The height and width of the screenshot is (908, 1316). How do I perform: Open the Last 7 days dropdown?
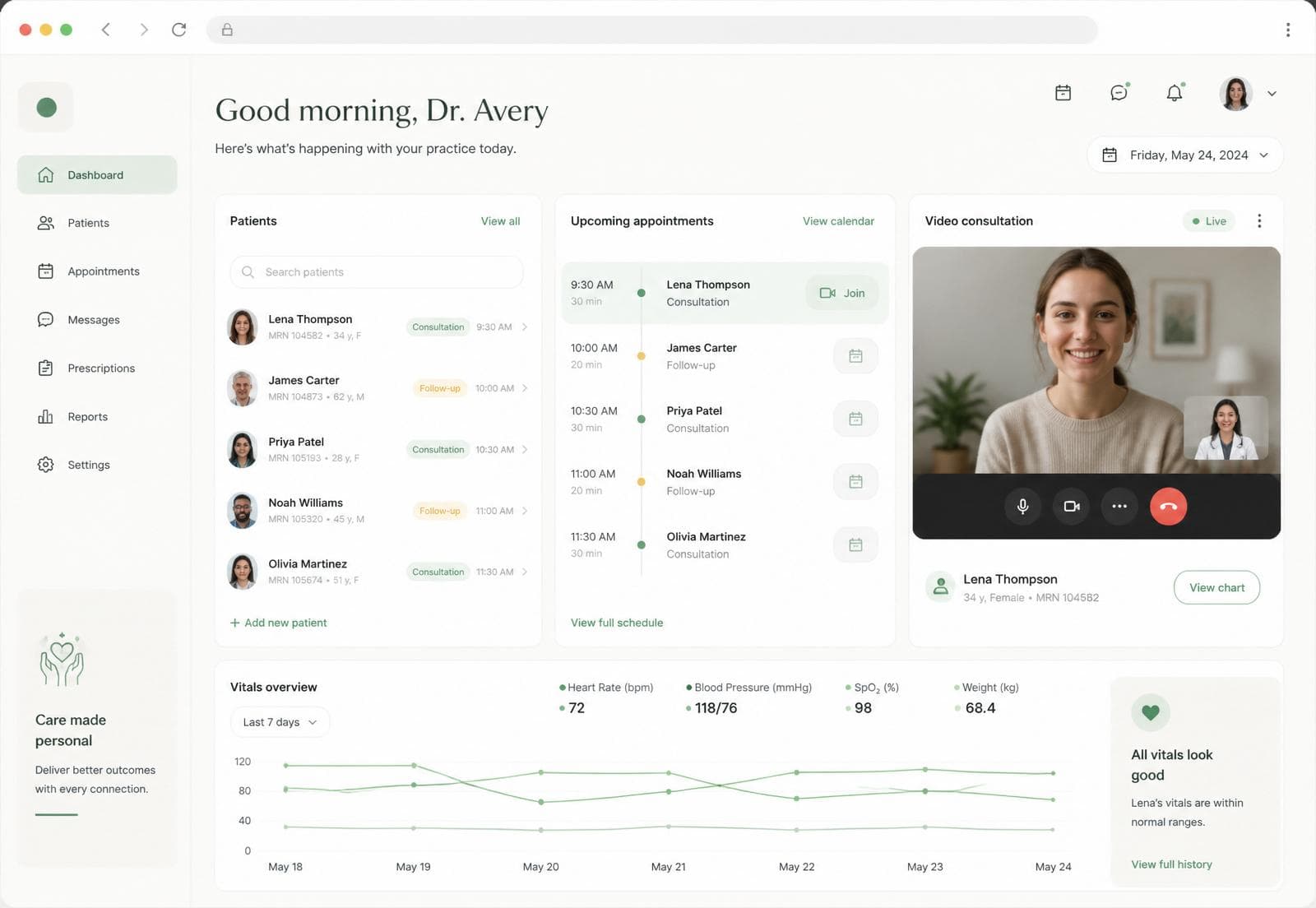[x=280, y=722]
